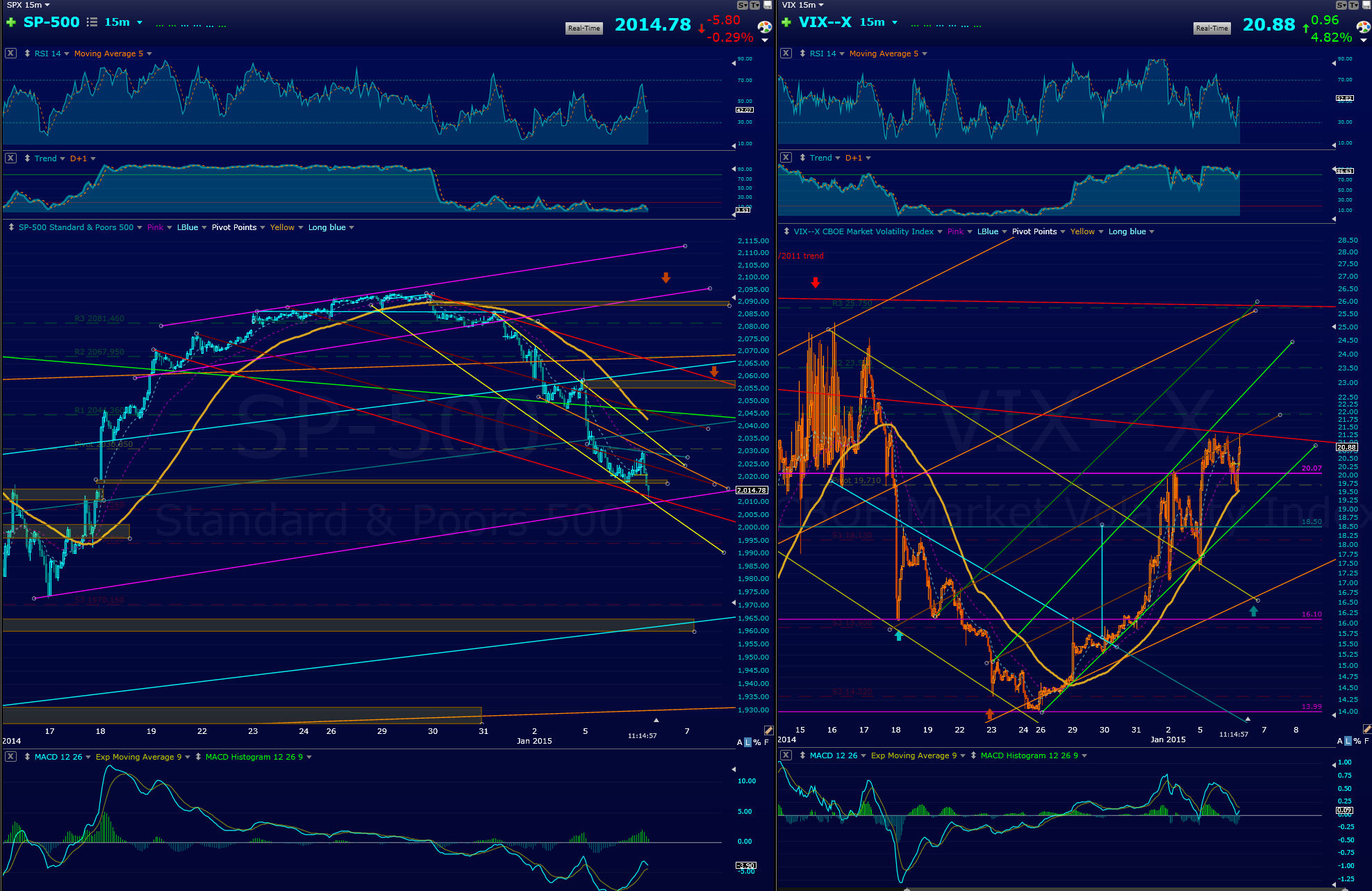Click the 10.00 scale handle on SPX RSI panel

pyautogui.click(x=734, y=145)
